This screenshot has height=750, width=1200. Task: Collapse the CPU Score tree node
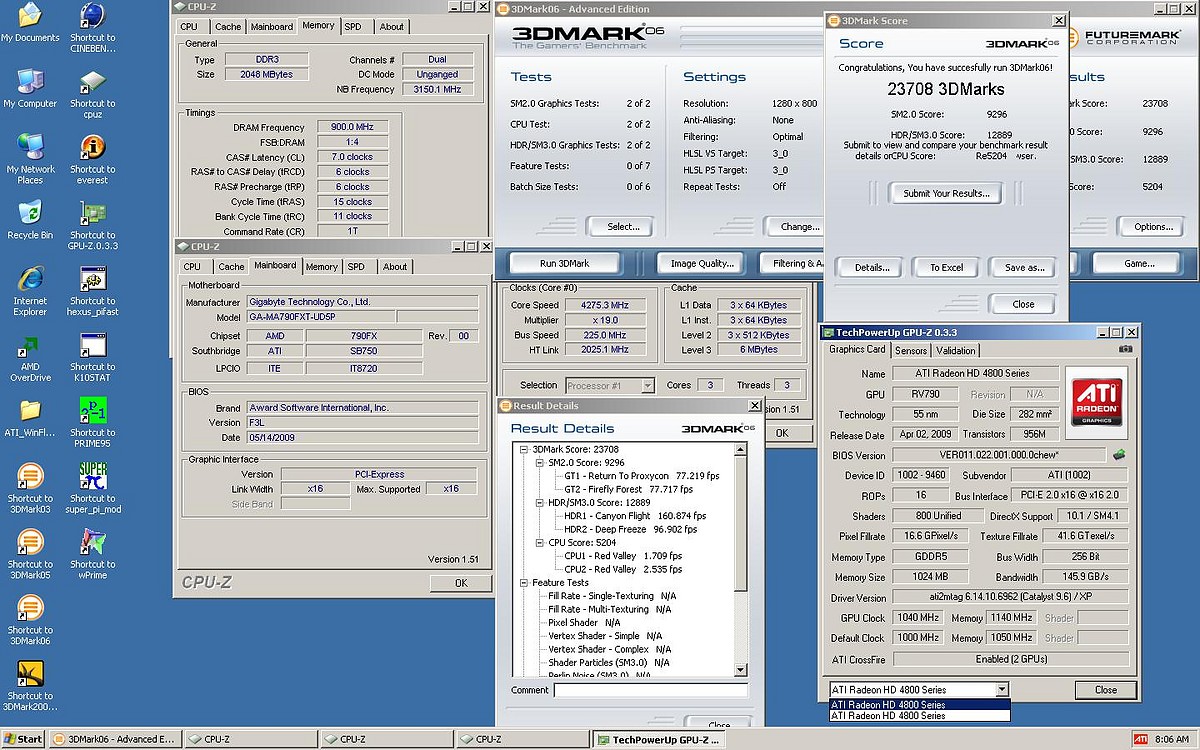539,543
